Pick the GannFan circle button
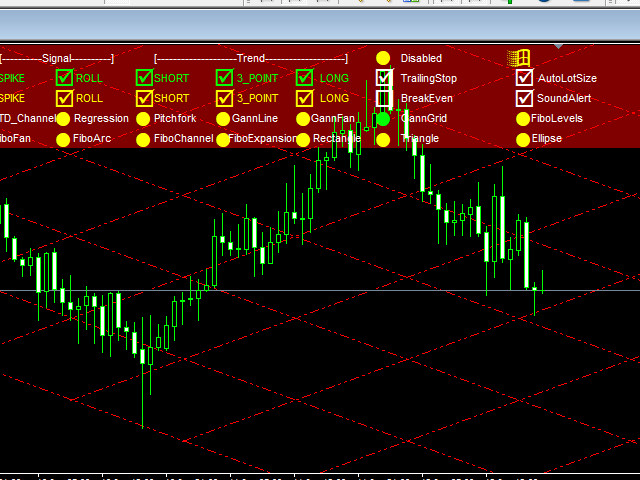The image size is (640, 480). [x=303, y=119]
